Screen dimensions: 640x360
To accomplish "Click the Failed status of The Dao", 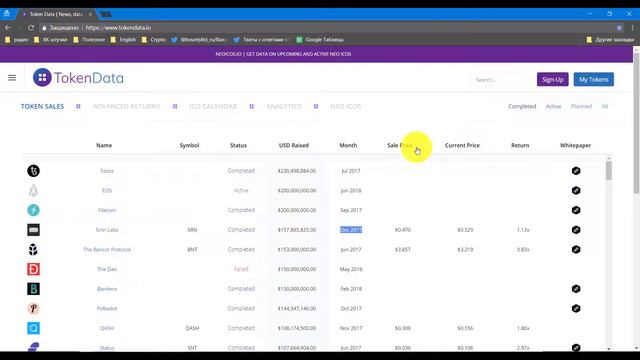I will [x=241, y=269].
